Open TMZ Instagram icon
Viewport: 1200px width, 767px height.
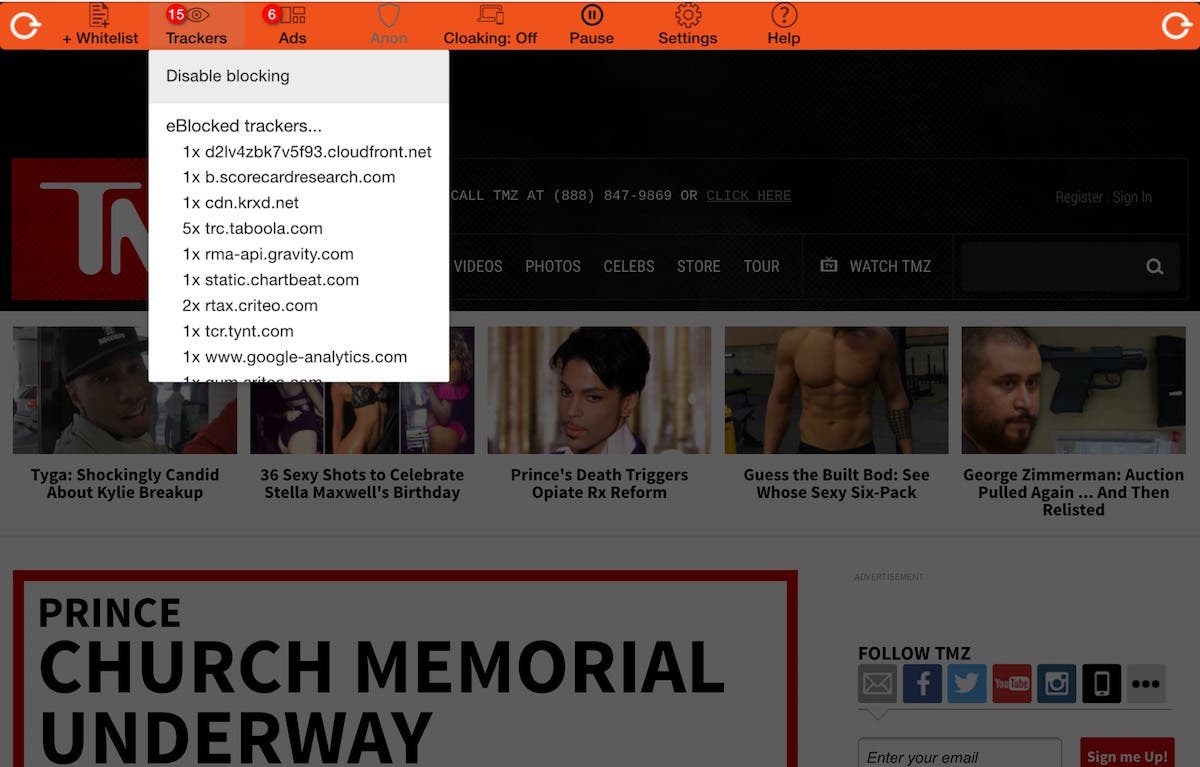tap(1057, 684)
